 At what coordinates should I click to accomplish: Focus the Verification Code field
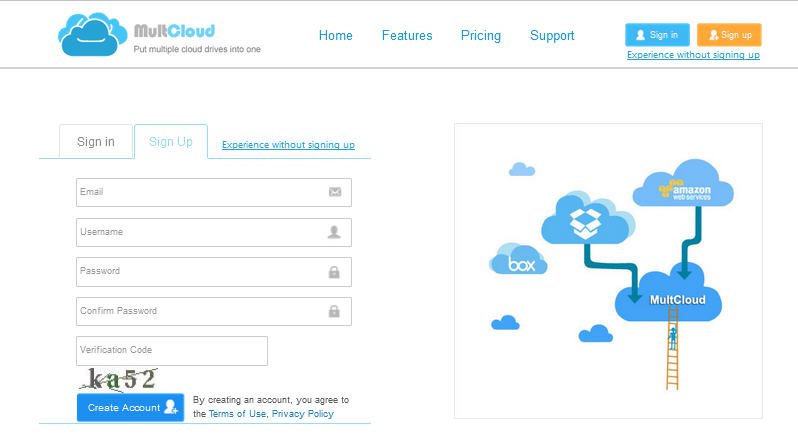click(x=172, y=351)
